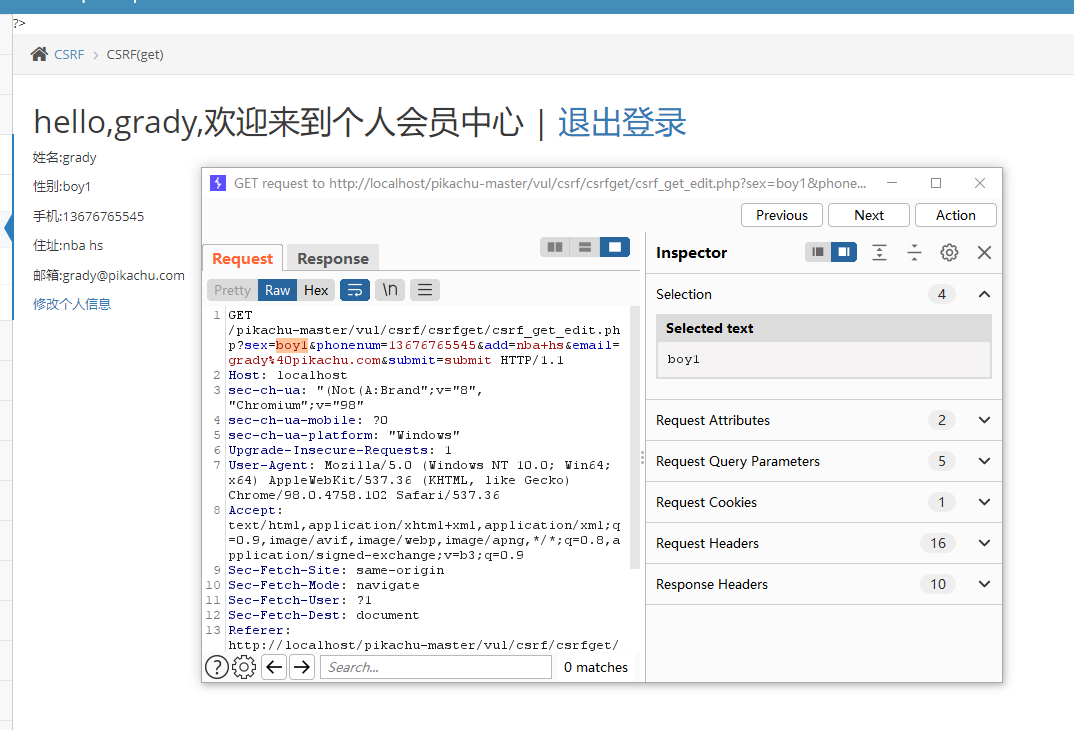
Task: Go to previous search match arrow
Action: [274, 667]
